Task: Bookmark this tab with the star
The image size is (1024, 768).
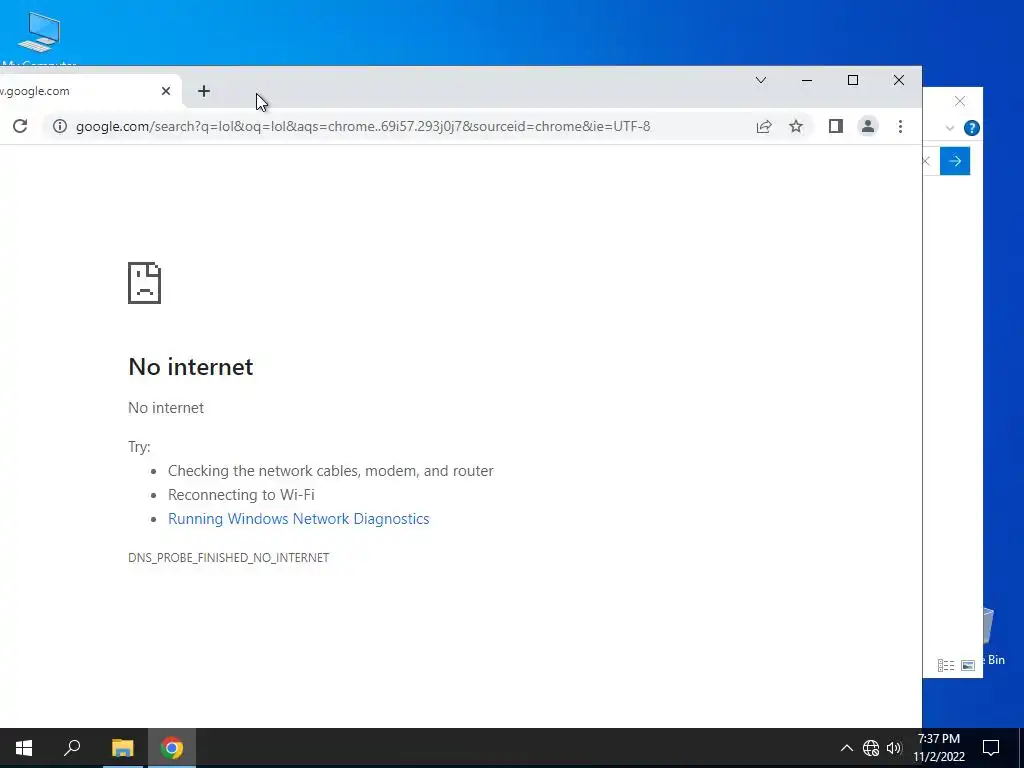Action: click(x=795, y=126)
